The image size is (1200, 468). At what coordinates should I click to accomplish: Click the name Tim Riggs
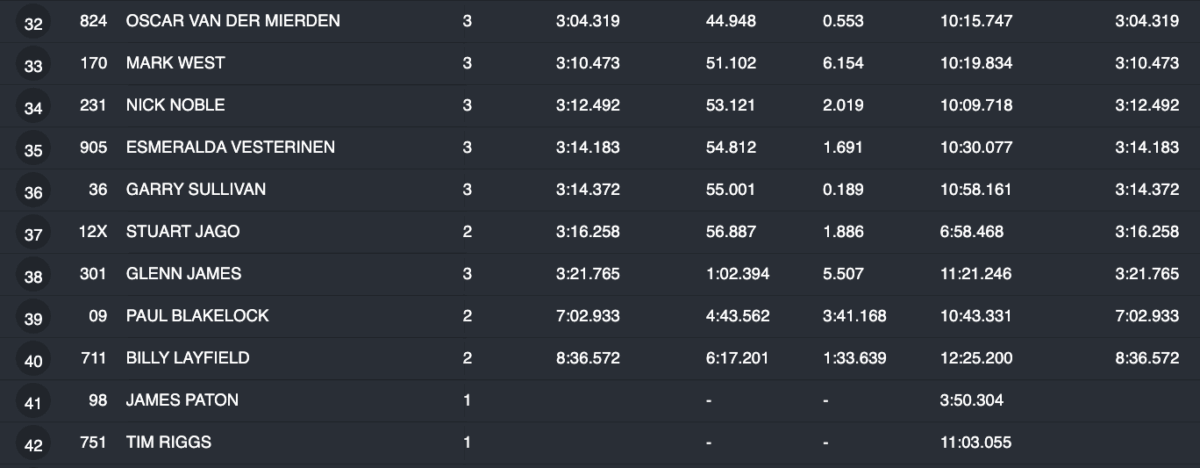(169, 442)
